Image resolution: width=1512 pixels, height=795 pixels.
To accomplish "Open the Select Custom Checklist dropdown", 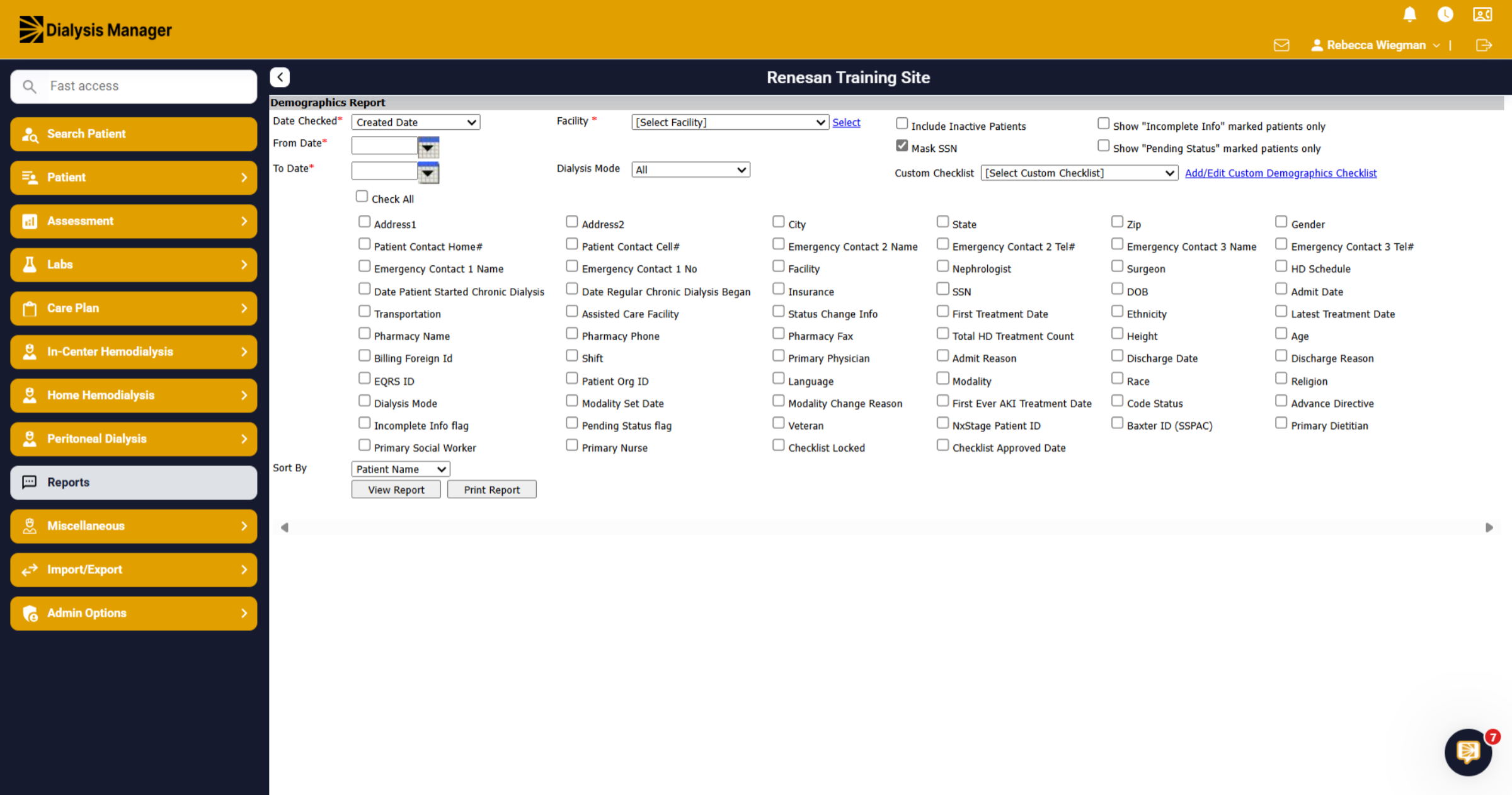I will click(1079, 173).
